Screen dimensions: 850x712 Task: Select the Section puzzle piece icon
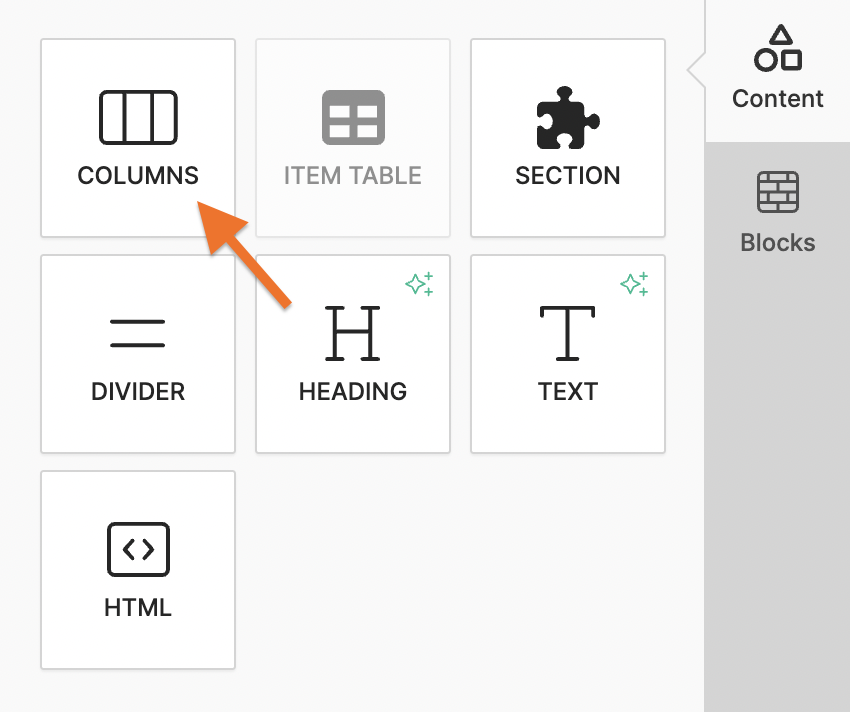tap(568, 117)
